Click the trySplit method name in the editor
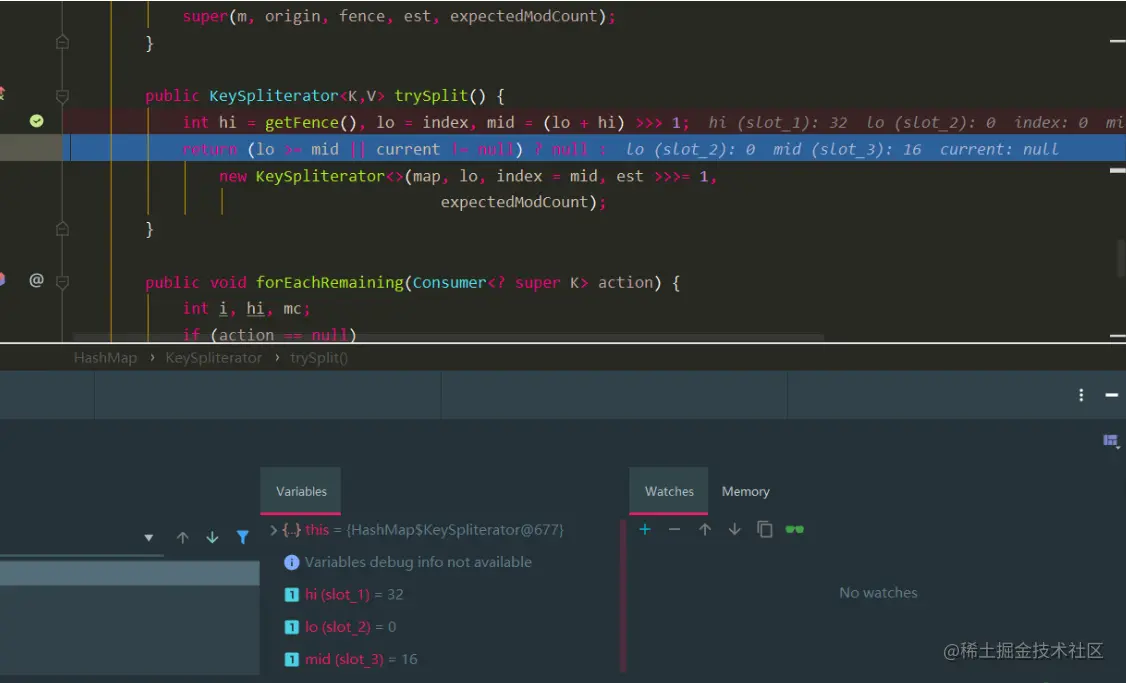The height and width of the screenshot is (683, 1126). (x=431, y=96)
